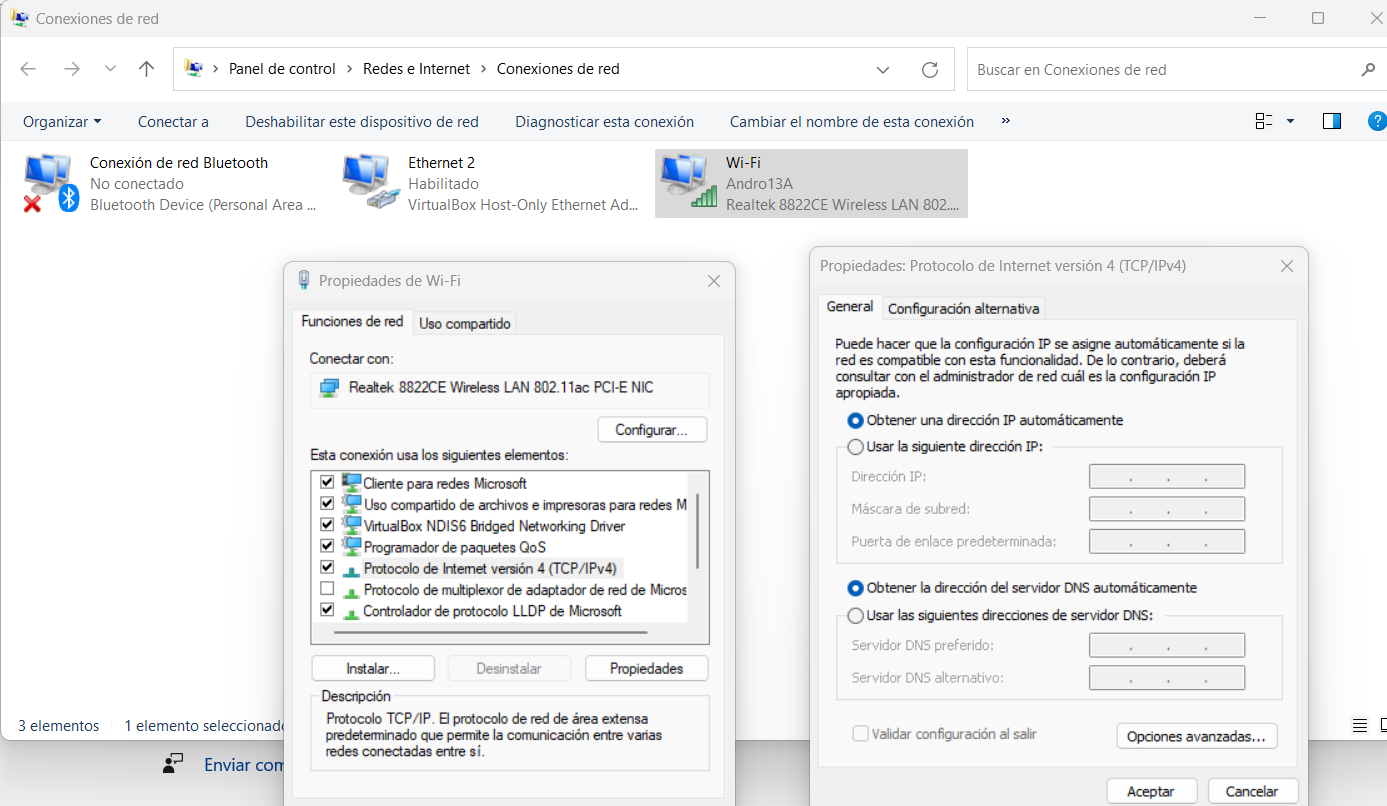1387x806 pixels.
Task: Select the Wi-Fi adapter icon
Action: click(688, 182)
